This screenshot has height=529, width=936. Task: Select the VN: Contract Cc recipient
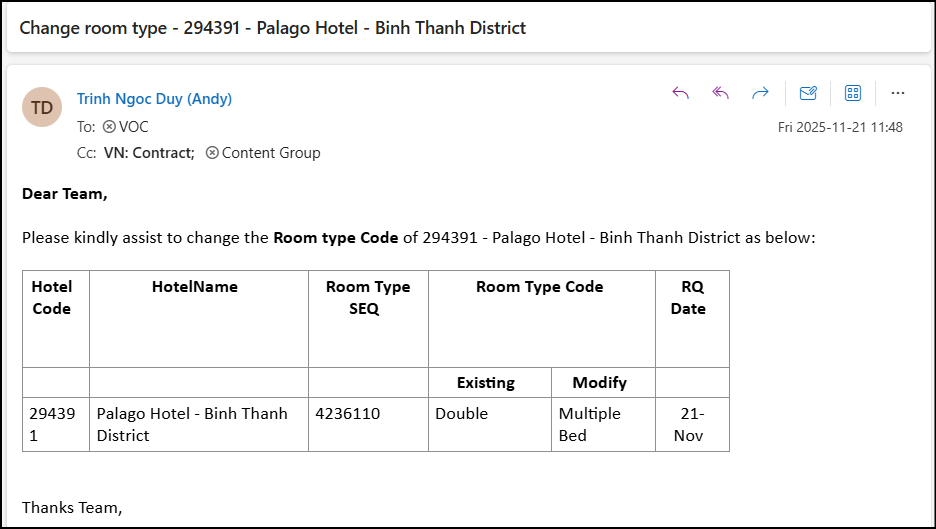pos(148,153)
